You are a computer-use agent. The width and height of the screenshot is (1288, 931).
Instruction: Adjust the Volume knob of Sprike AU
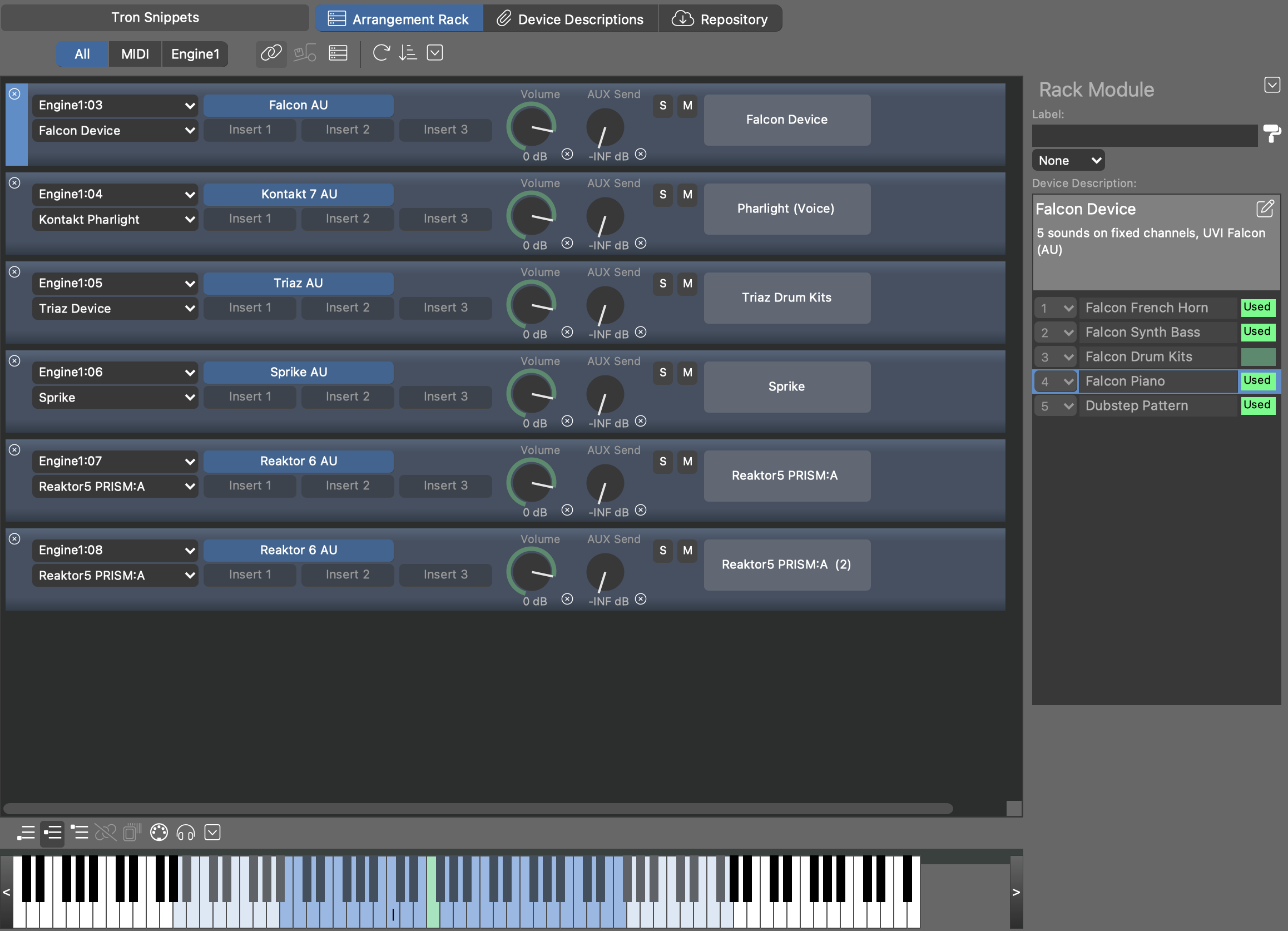click(532, 394)
